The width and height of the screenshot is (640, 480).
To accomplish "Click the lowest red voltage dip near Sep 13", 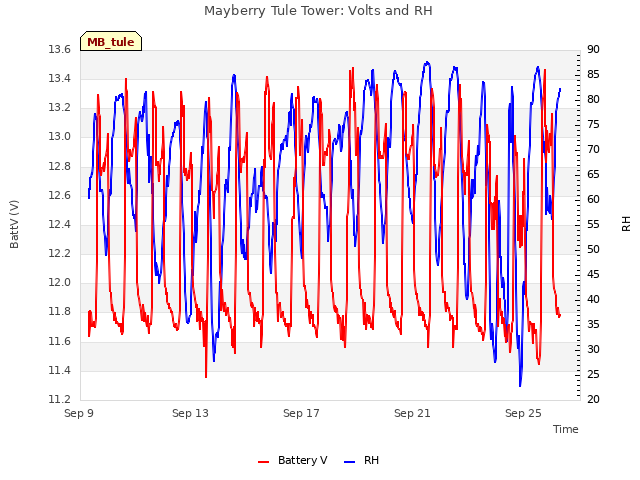I will [206, 376].
